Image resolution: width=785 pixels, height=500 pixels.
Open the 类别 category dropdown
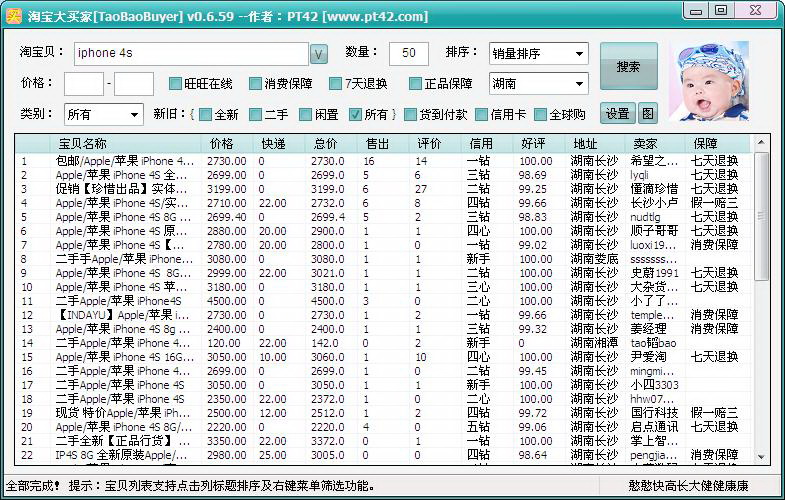click(x=104, y=114)
